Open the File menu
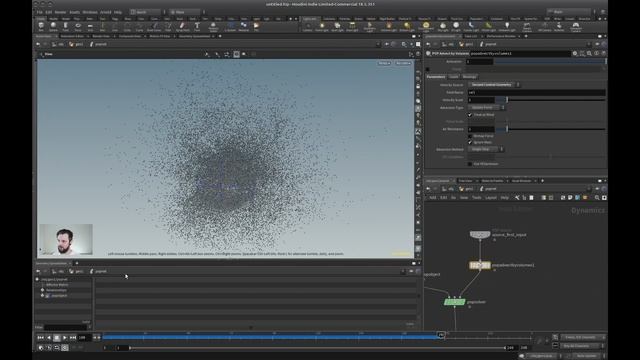 [40, 12]
